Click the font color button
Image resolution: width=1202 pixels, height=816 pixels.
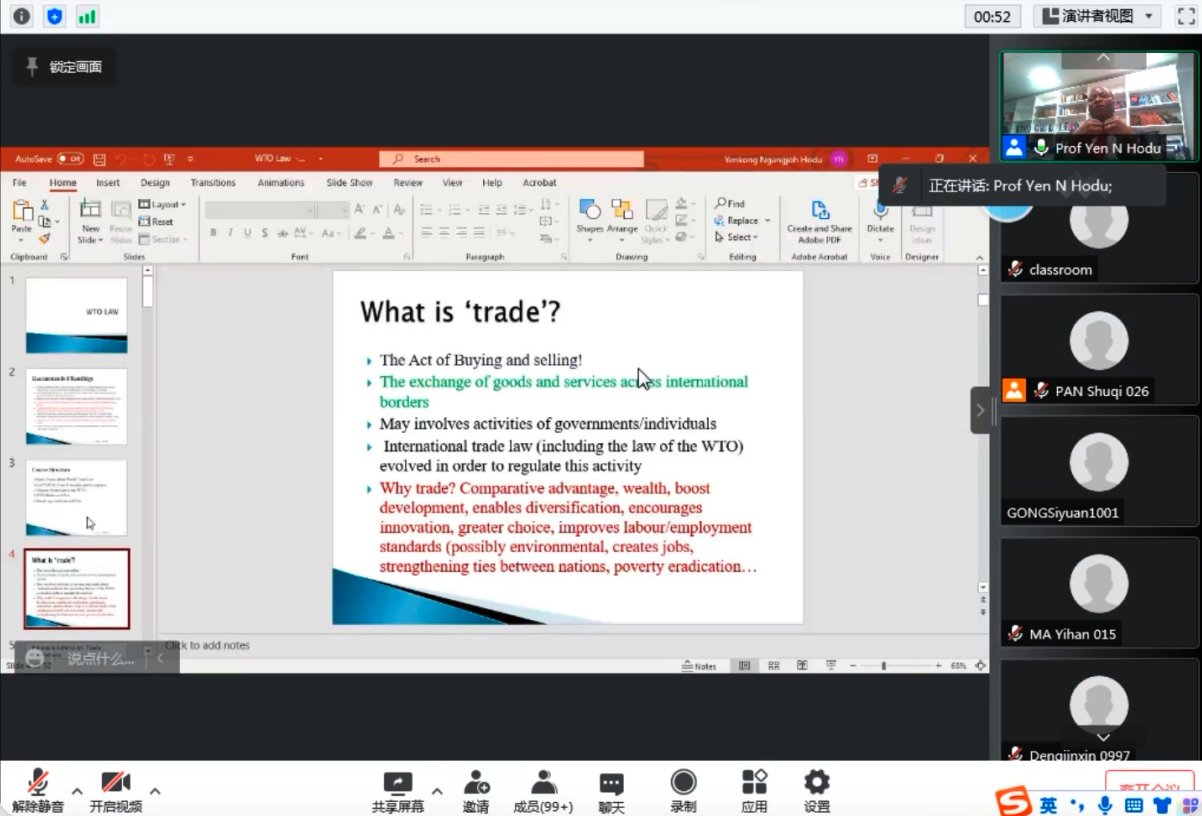[389, 233]
